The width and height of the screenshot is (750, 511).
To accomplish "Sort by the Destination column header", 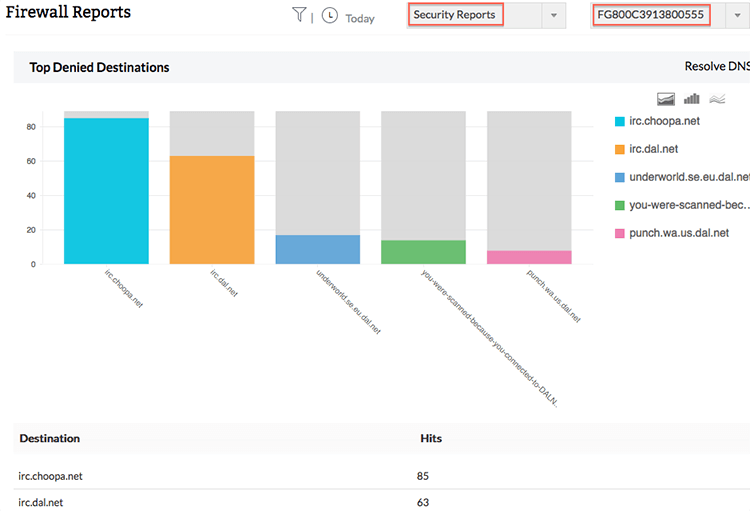I will [x=50, y=439].
